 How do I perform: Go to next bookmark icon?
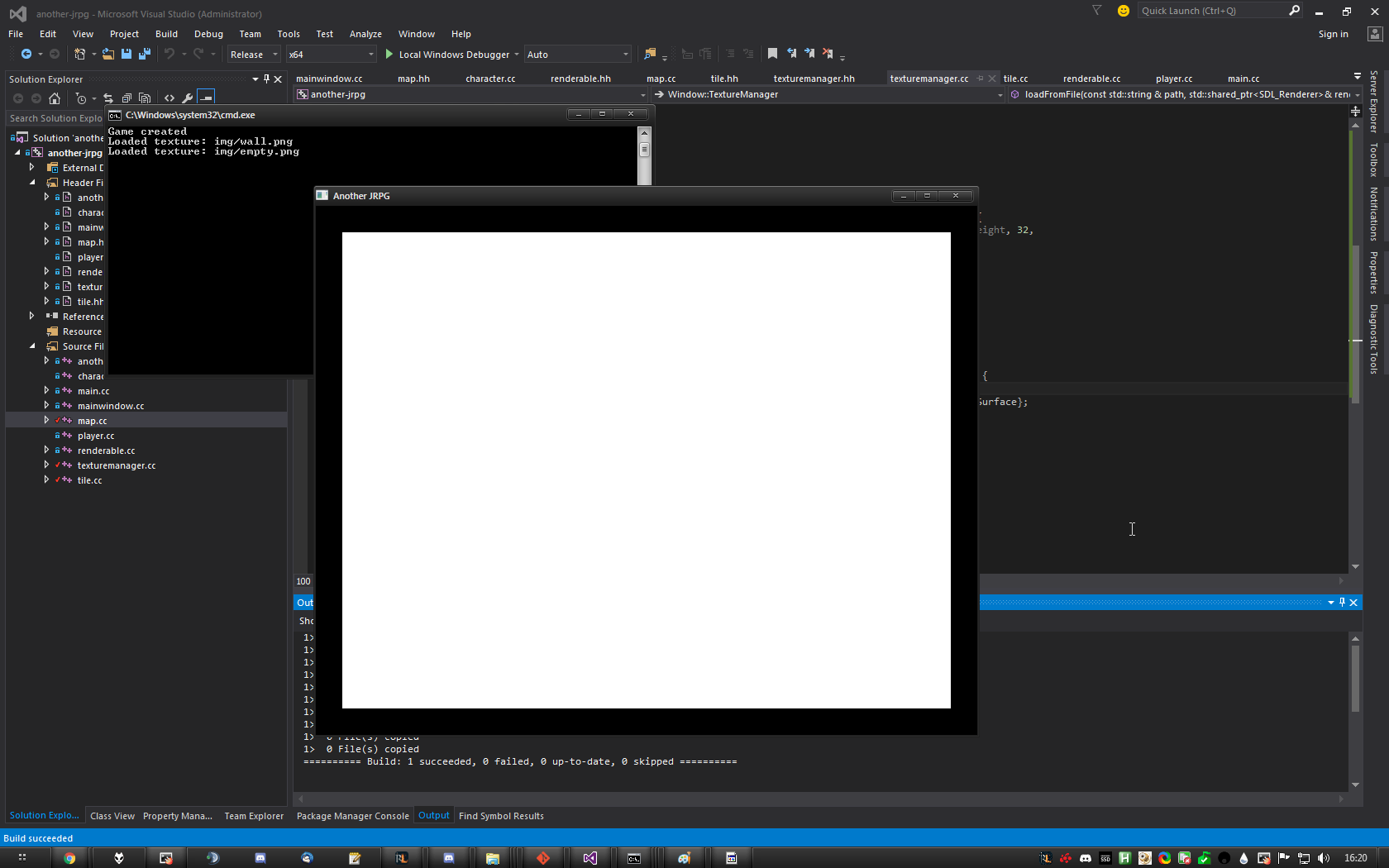(809, 54)
